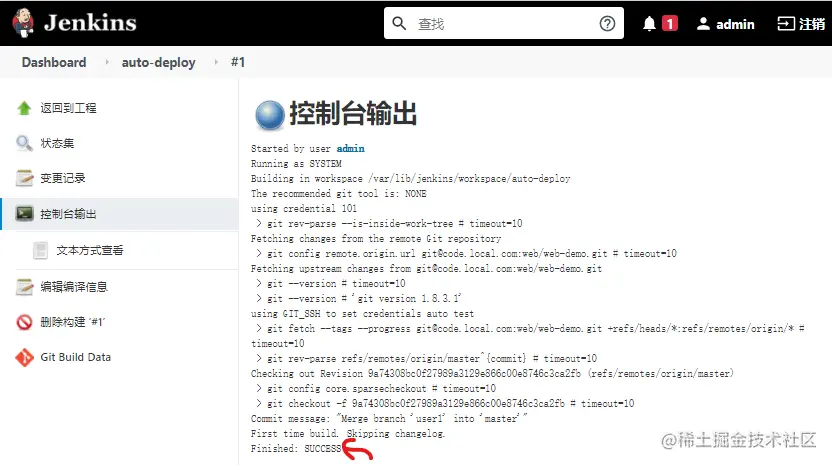The image size is (832, 465).
Task: Open the admin user profile link
Action: coord(735,24)
